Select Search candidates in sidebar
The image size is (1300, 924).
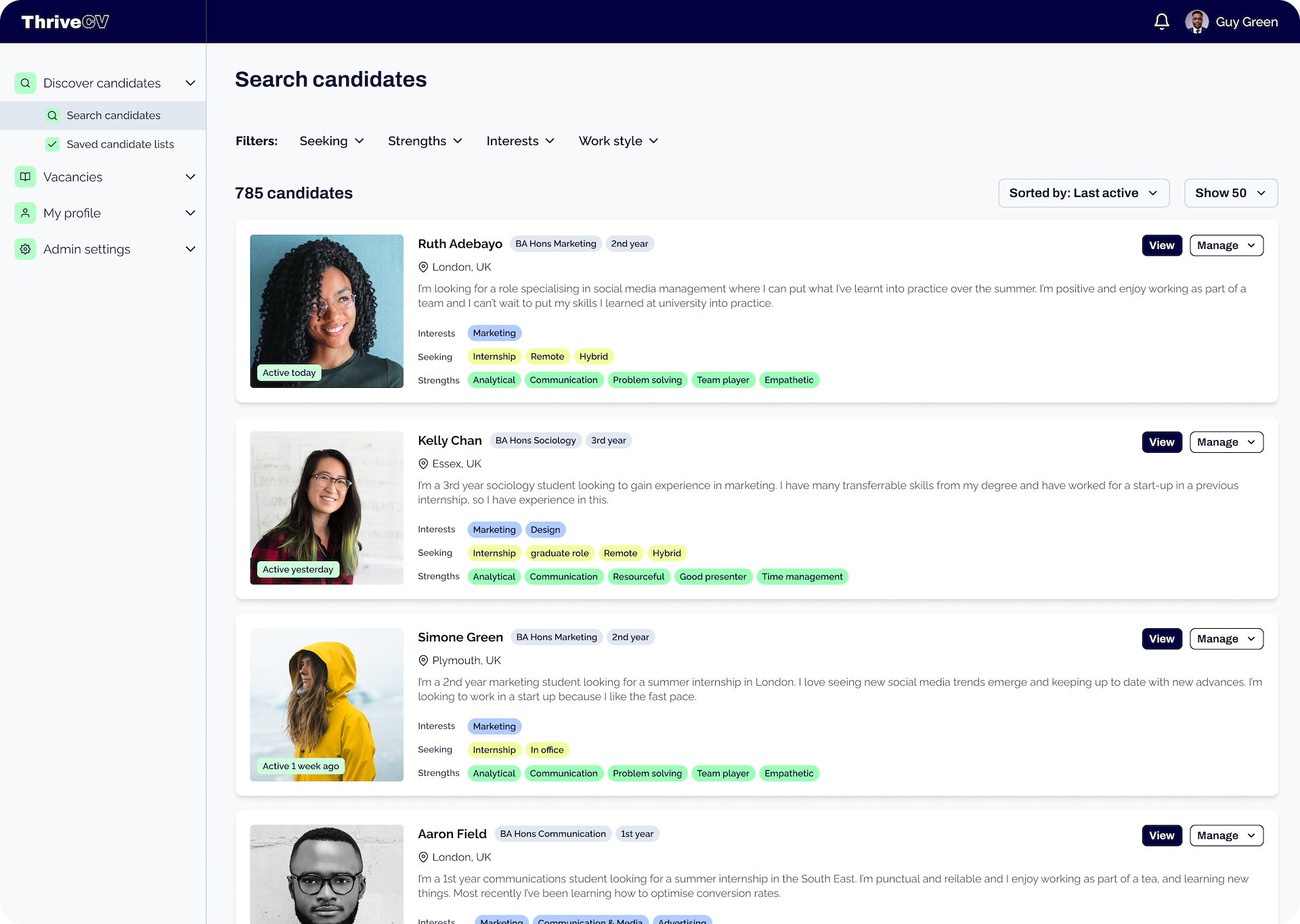103,116
